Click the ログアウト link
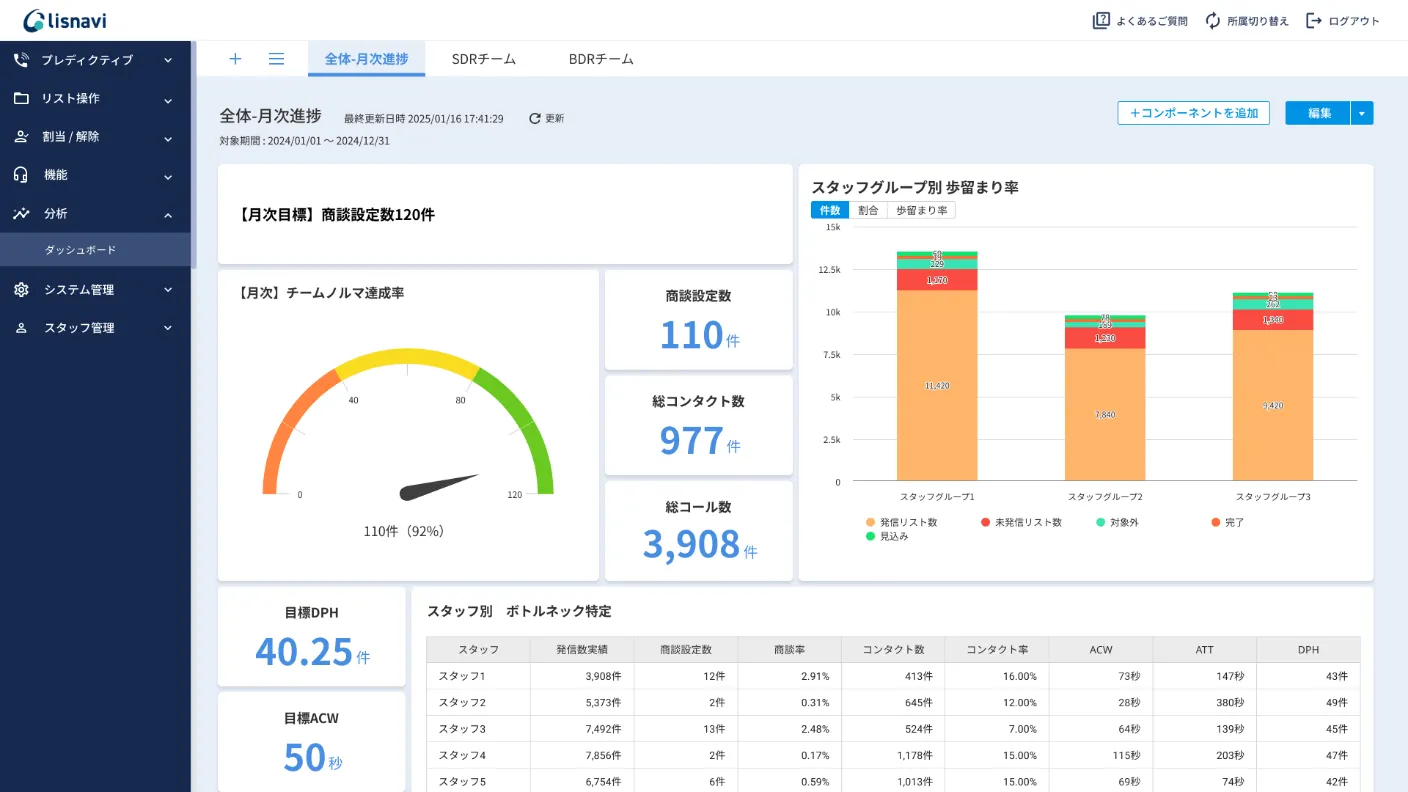 tap(1354, 21)
